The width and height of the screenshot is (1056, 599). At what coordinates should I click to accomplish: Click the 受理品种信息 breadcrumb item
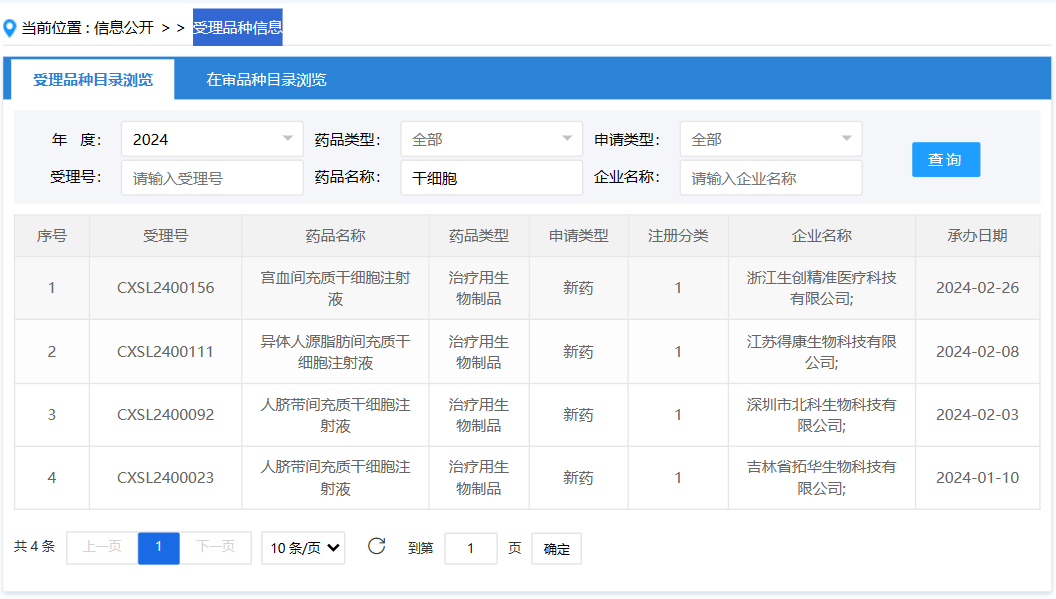238,27
